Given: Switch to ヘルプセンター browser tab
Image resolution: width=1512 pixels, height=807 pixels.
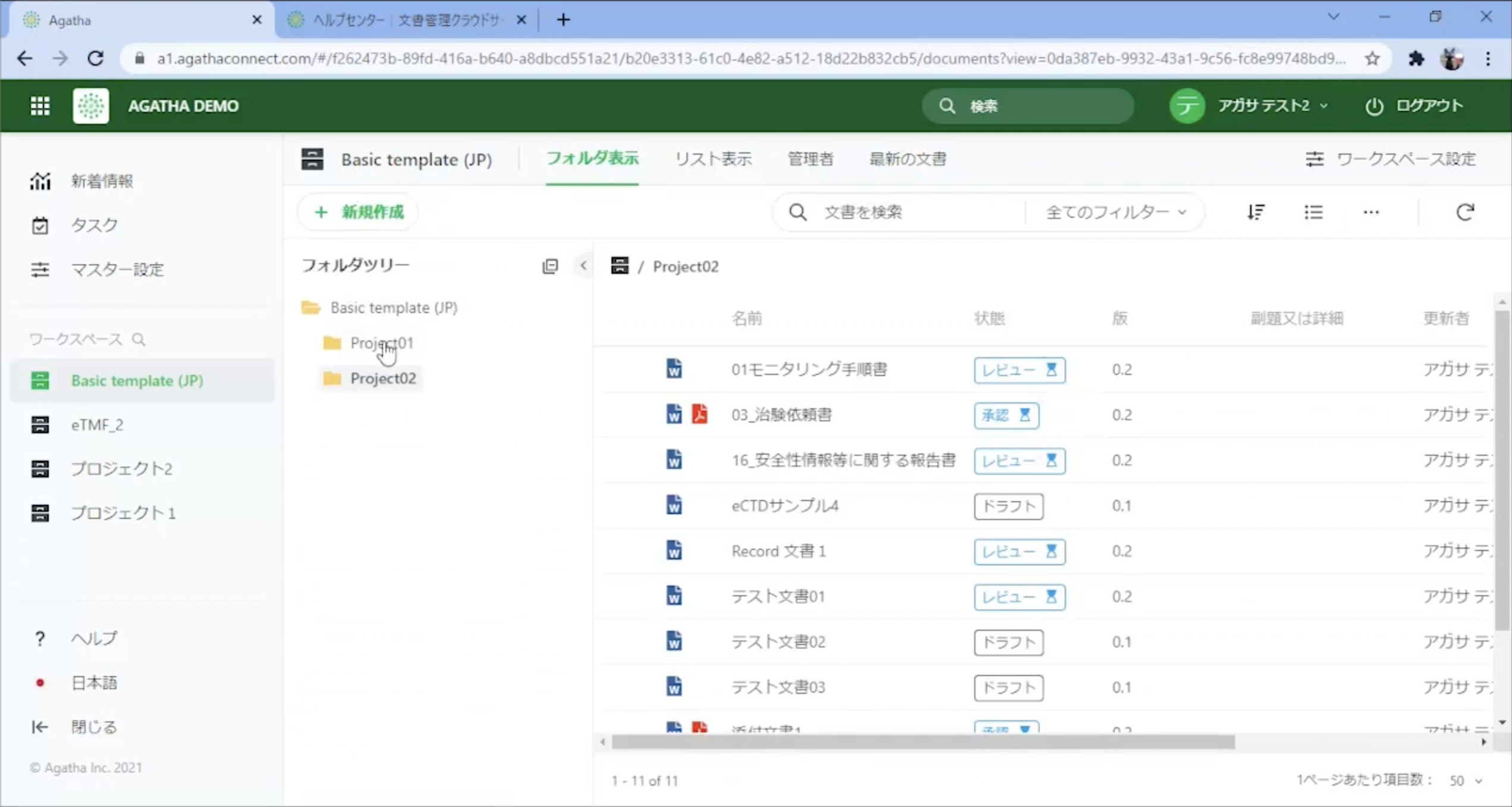Looking at the screenshot, I should pyautogui.click(x=407, y=20).
